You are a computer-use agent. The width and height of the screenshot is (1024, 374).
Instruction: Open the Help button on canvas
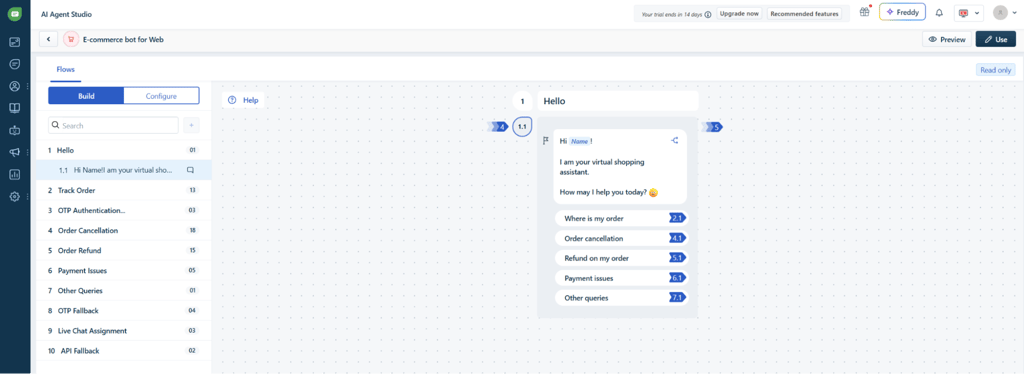tap(244, 101)
